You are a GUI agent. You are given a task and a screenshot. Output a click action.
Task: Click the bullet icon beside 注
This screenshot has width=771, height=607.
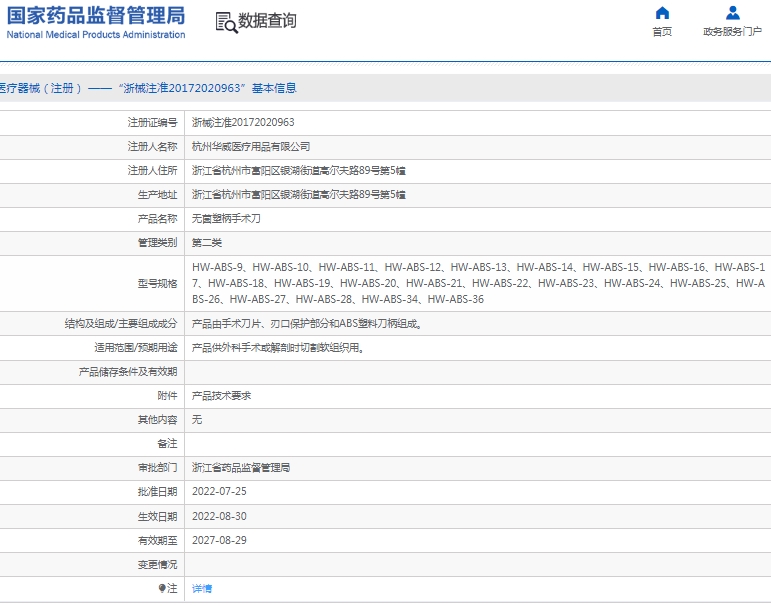click(162, 588)
